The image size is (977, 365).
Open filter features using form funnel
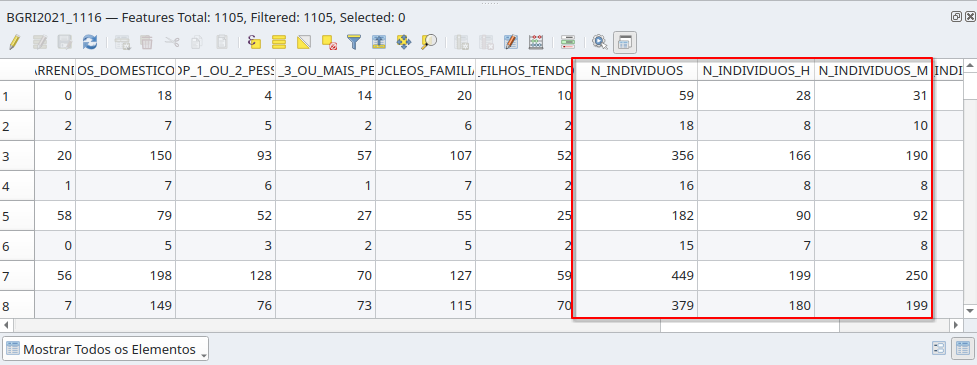coord(354,42)
